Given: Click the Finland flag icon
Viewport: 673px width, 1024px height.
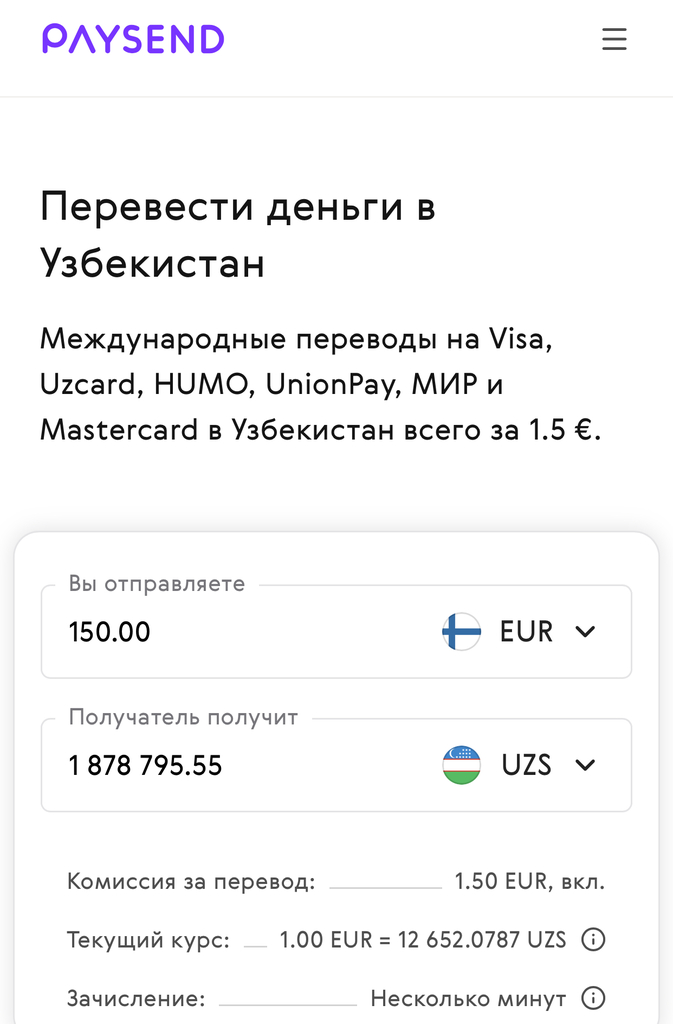Looking at the screenshot, I should coord(461,632).
